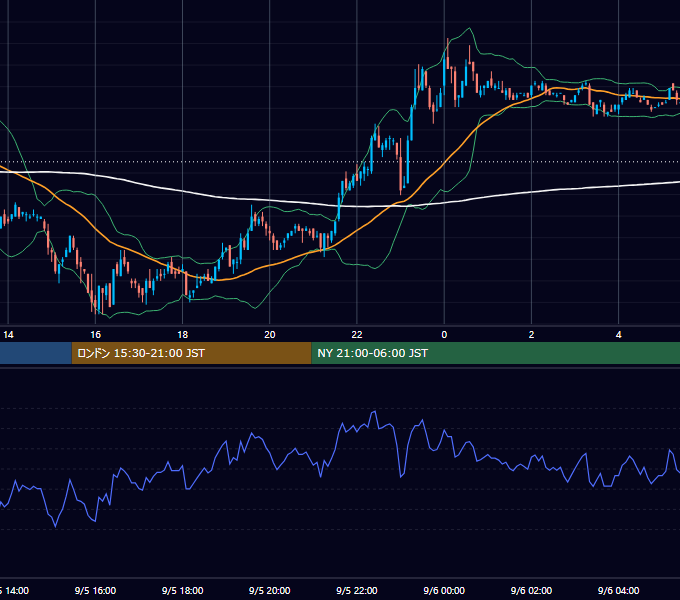Click hour label 0 on price chart axis
The width and height of the screenshot is (680, 600).
coord(444,334)
